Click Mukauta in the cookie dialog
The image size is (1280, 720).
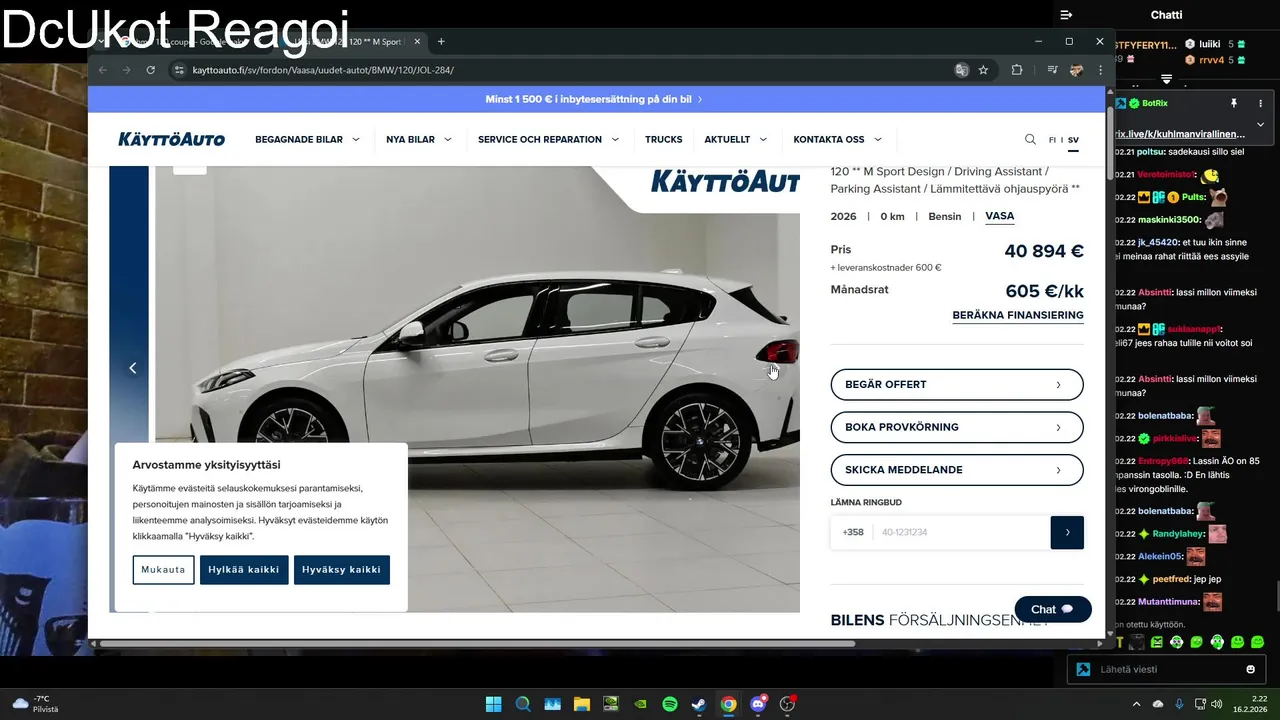[163, 570]
